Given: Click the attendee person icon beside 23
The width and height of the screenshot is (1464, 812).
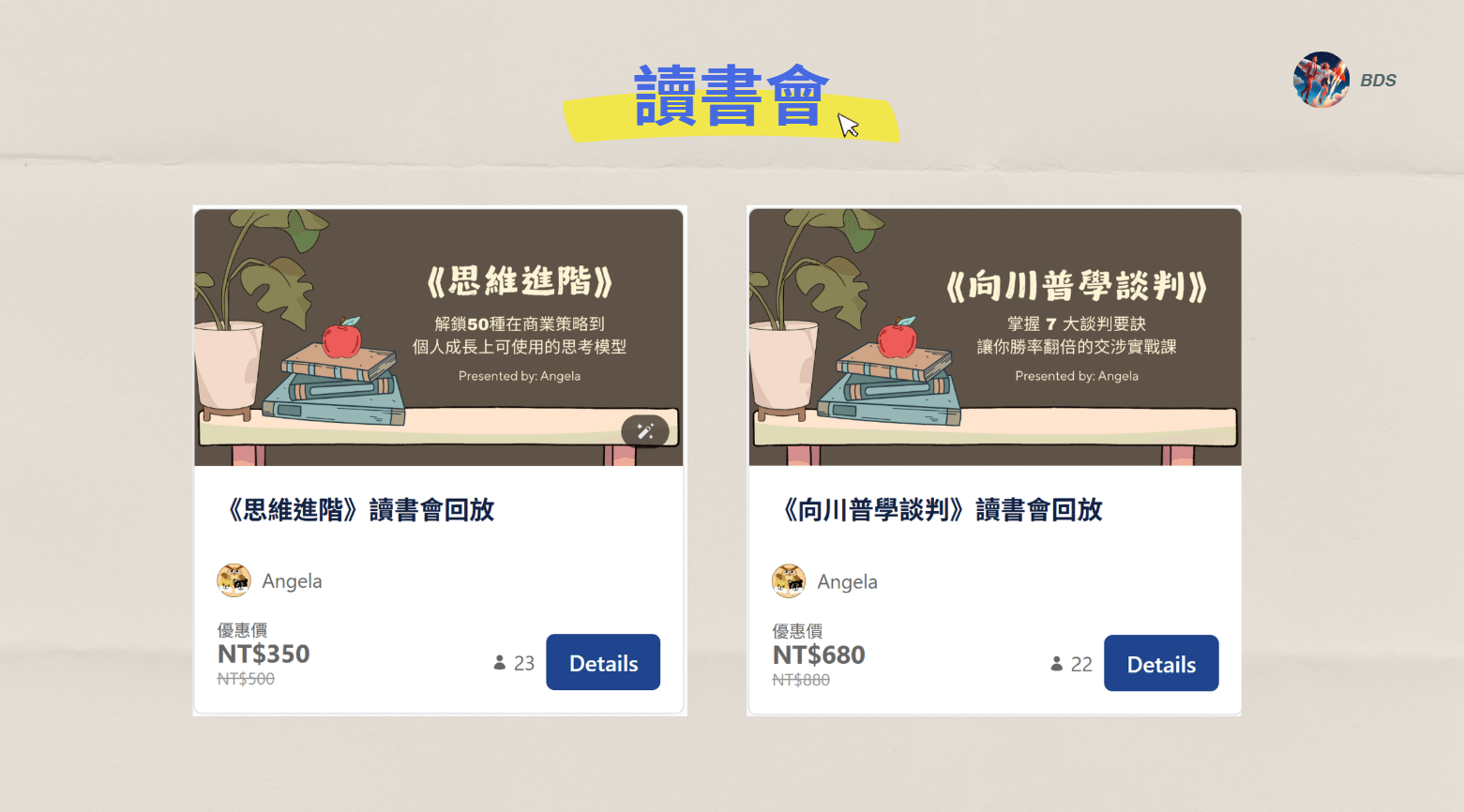Looking at the screenshot, I should (500, 663).
